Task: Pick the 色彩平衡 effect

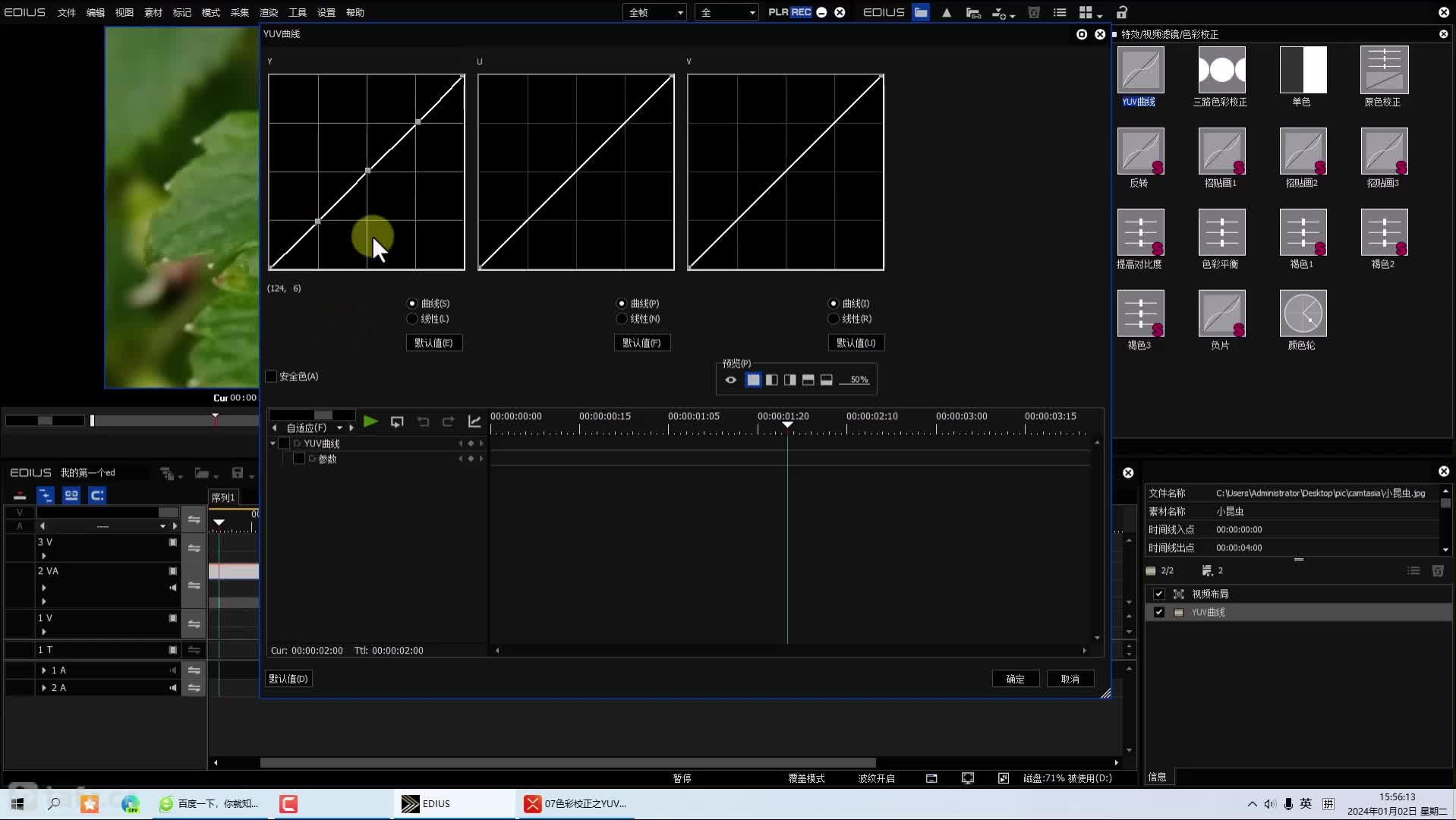Action: click(x=1221, y=232)
